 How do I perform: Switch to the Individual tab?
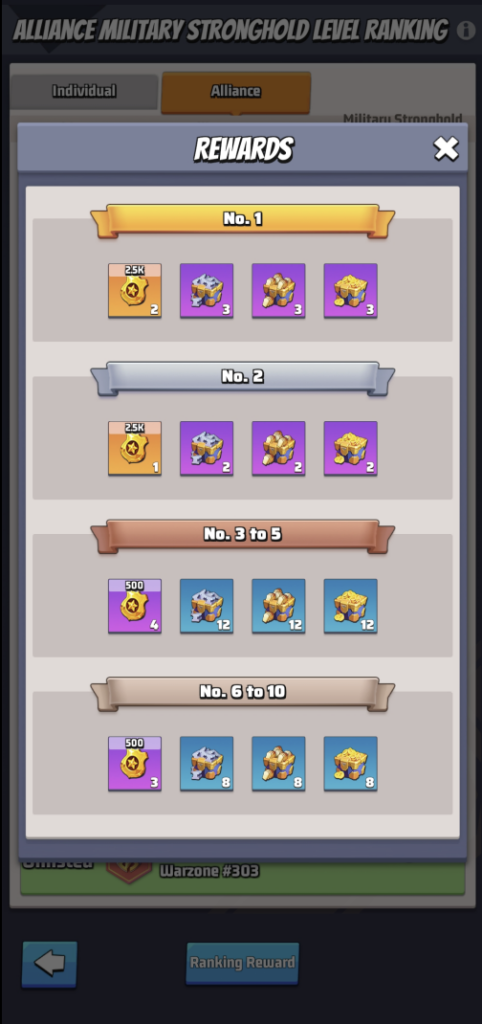click(84, 91)
